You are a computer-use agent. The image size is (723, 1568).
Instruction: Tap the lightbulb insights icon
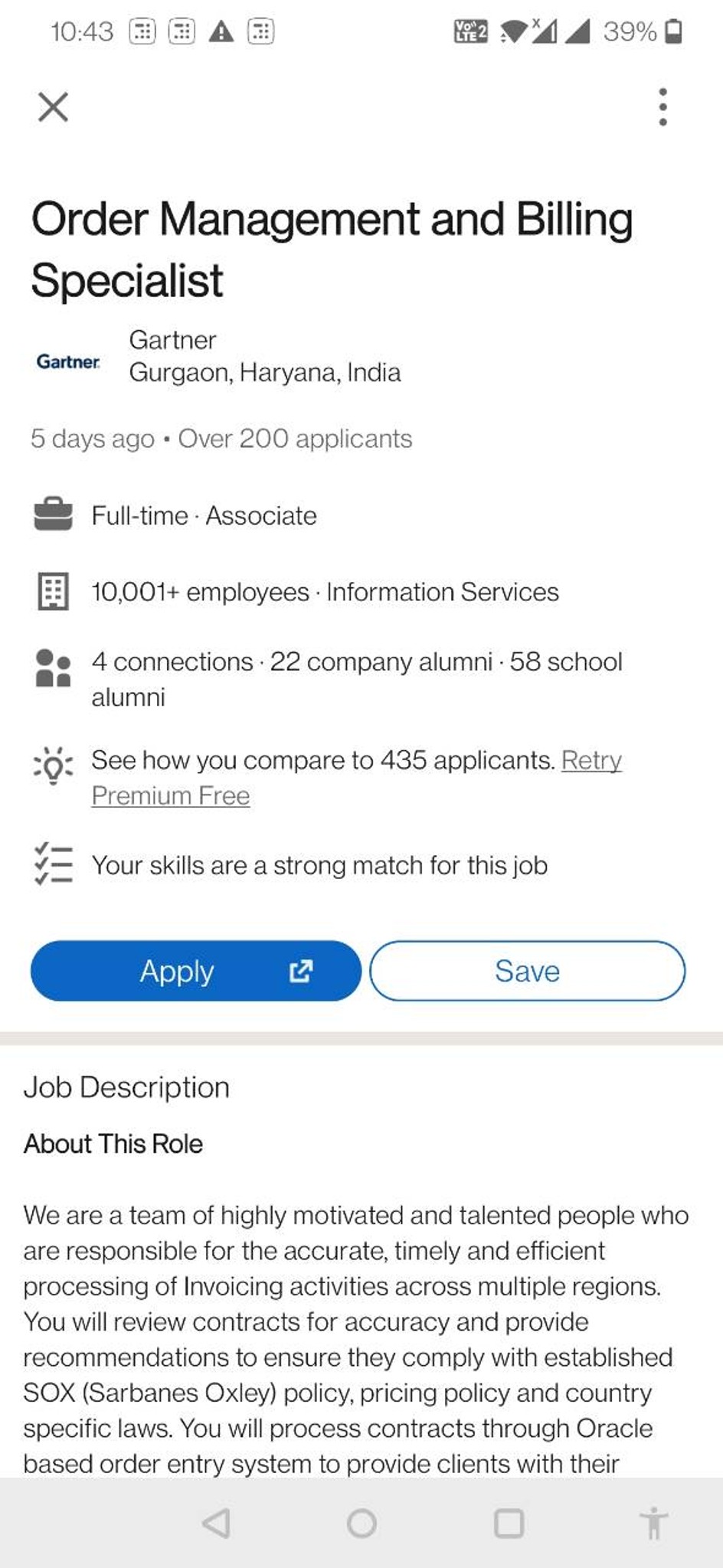pyautogui.click(x=53, y=766)
